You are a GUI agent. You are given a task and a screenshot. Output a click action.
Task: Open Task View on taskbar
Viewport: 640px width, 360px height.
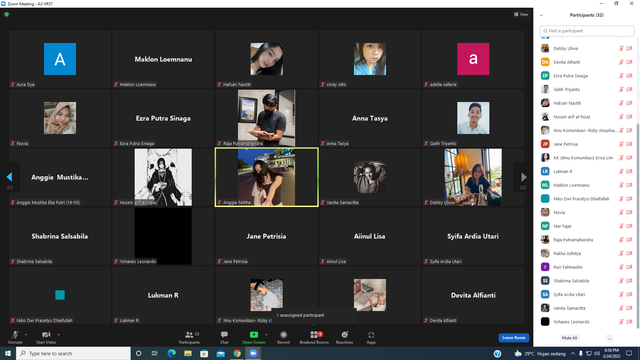(155, 353)
